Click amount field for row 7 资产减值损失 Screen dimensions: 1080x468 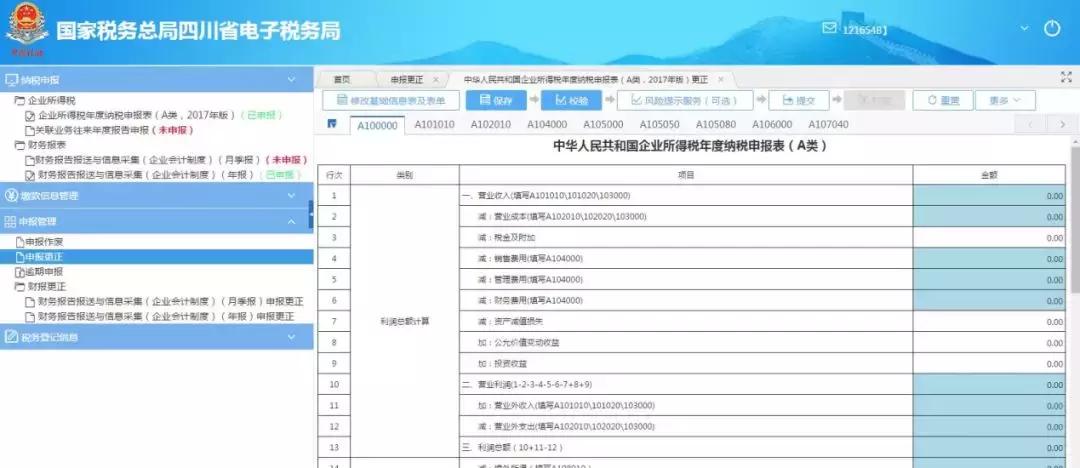(x=989, y=322)
